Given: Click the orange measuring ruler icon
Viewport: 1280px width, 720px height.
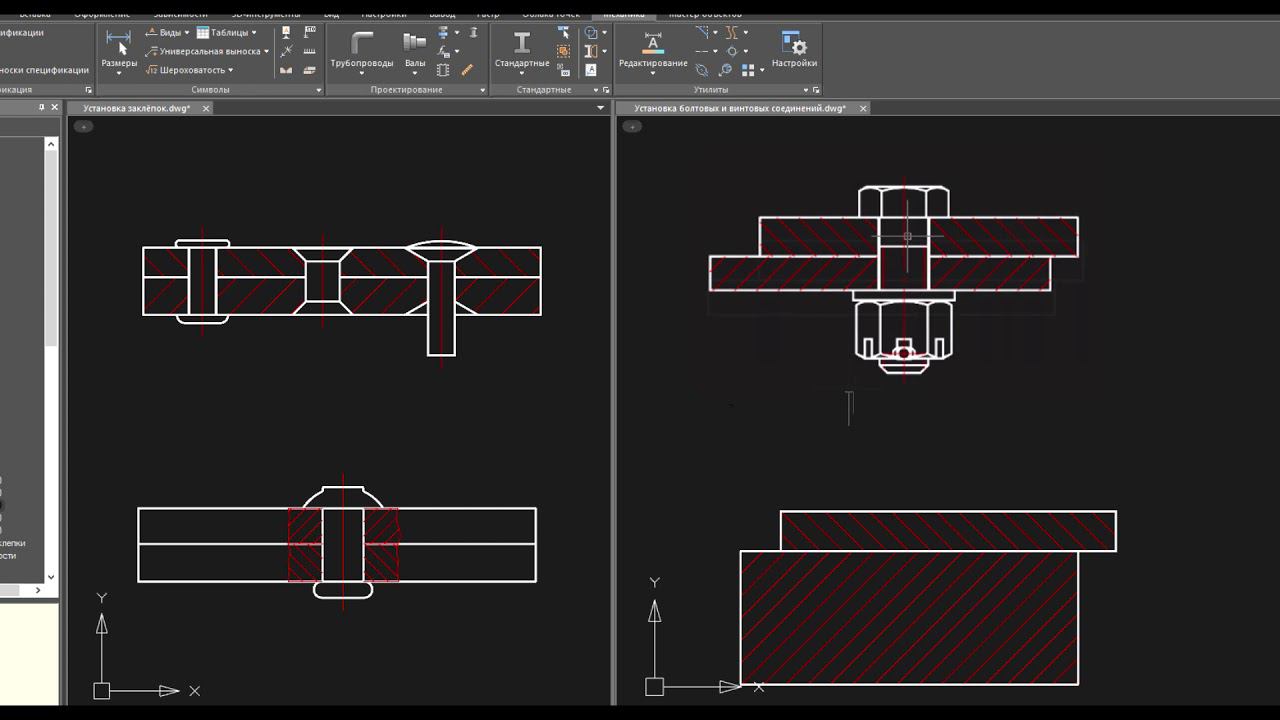Looking at the screenshot, I should [467, 70].
